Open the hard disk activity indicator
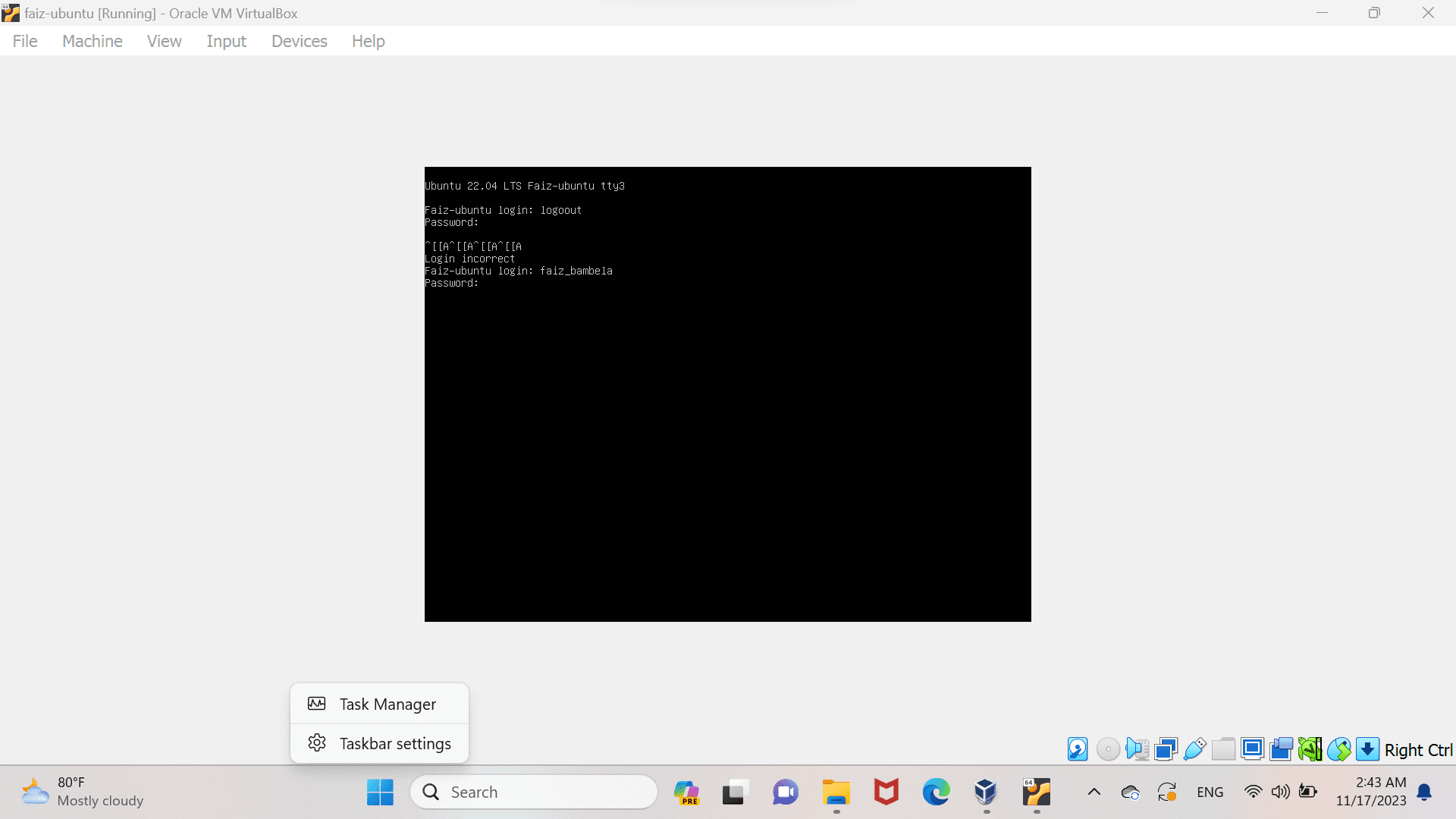The height and width of the screenshot is (819, 1456). [1078, 749]
